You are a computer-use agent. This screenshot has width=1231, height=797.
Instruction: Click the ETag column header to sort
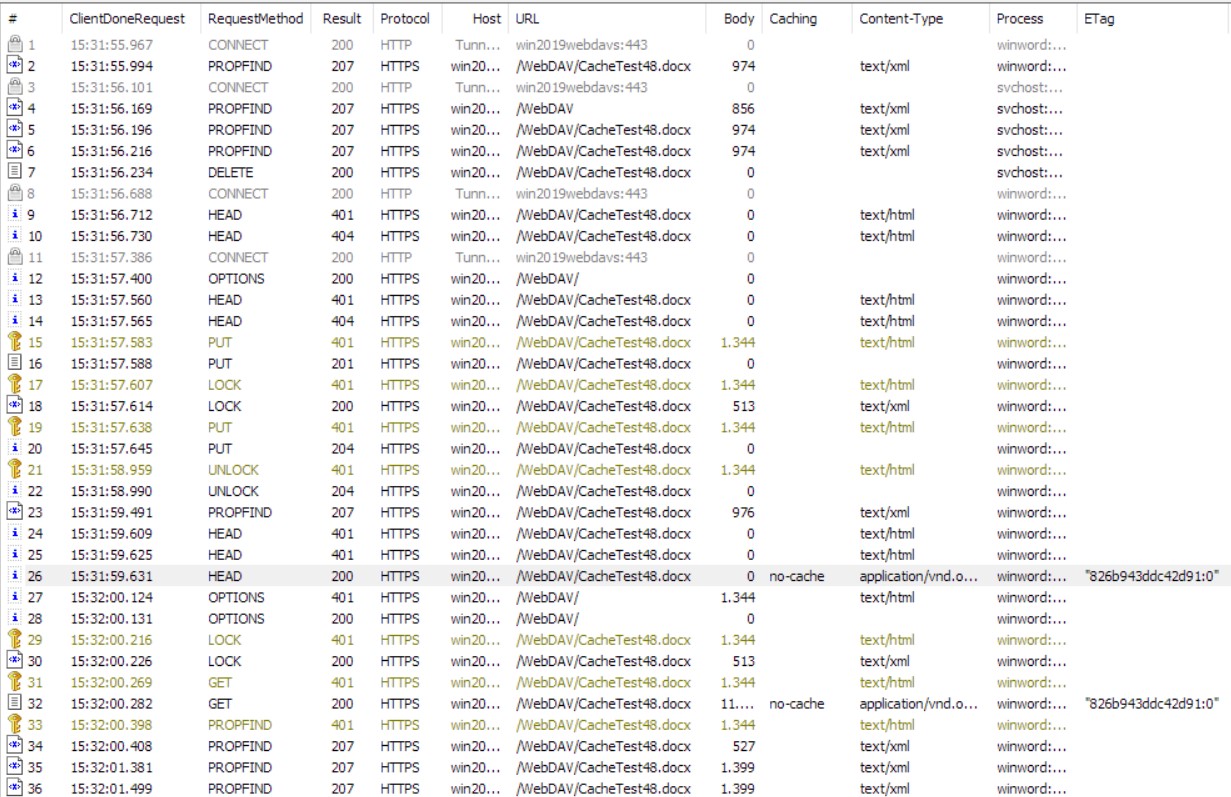(1099, 16)
